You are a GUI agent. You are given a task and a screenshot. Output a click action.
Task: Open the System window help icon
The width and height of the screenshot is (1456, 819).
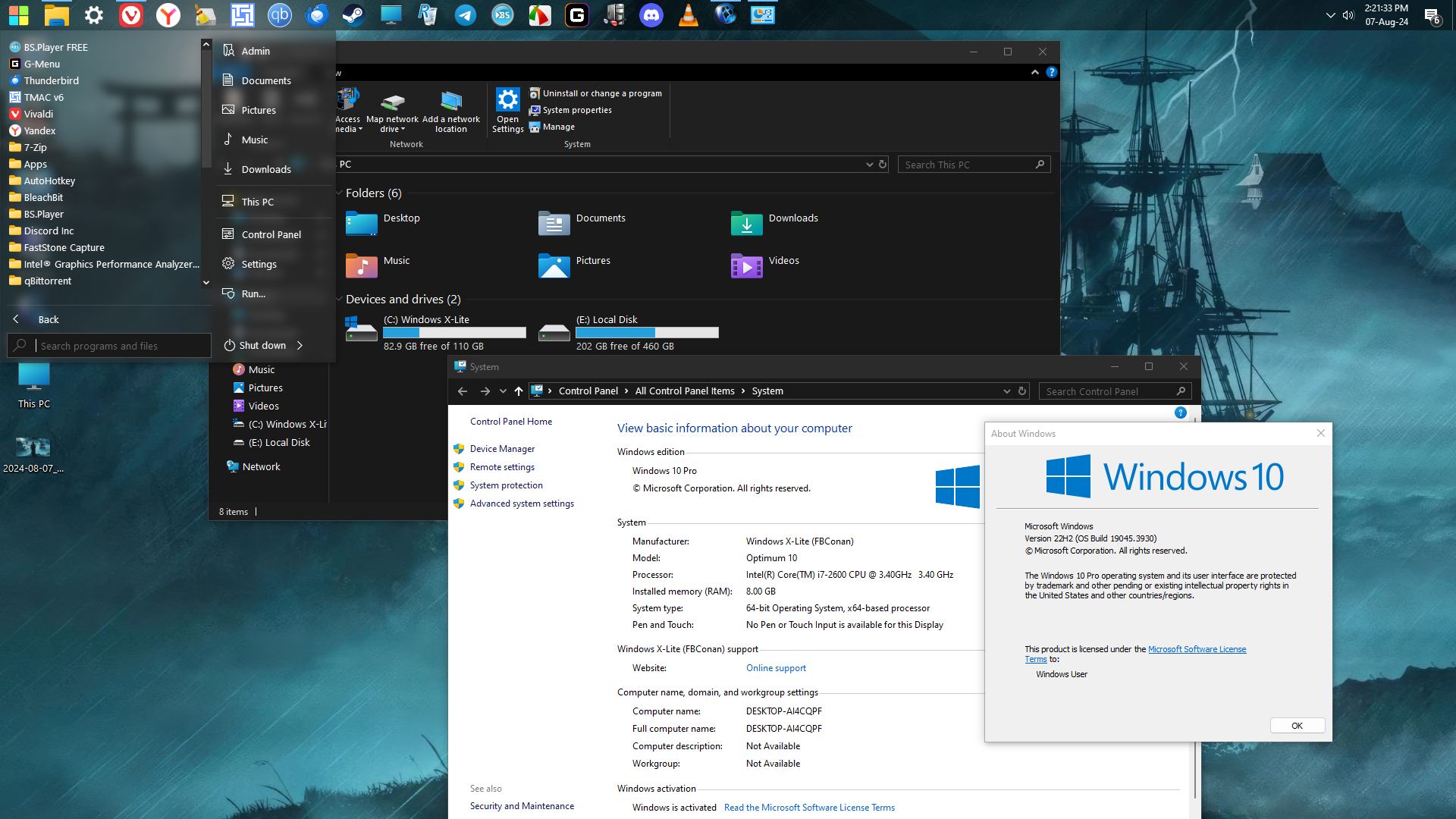coord(1181,413)
